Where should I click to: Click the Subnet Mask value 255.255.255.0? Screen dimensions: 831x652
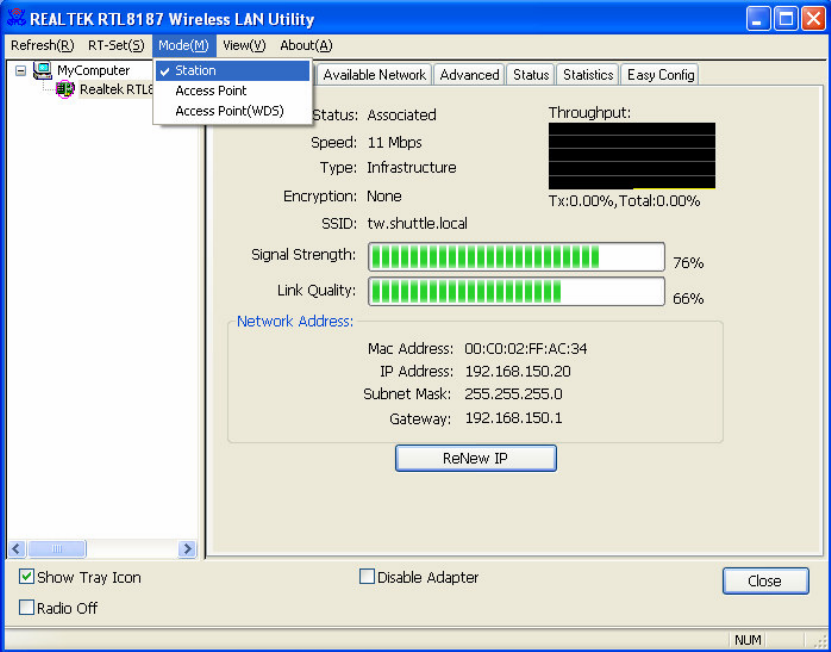[x=513, y=394]
